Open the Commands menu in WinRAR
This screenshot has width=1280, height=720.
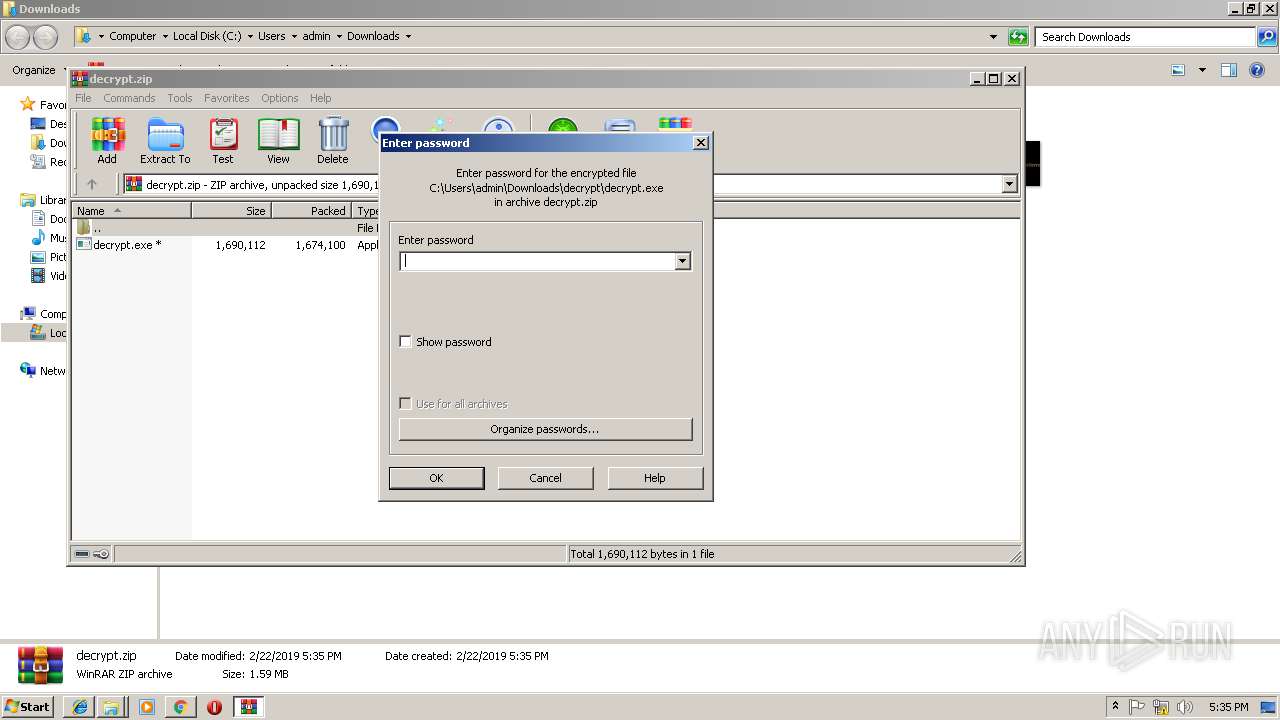coord(129,98)
